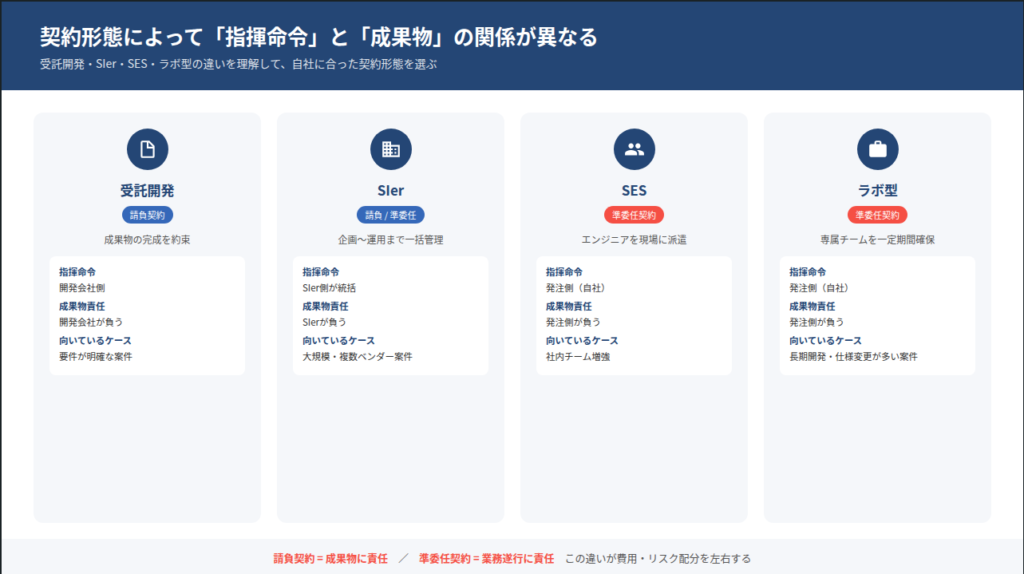
Task: Click the description 企画〜運用まで一括管理
Action: pos(390,240)
